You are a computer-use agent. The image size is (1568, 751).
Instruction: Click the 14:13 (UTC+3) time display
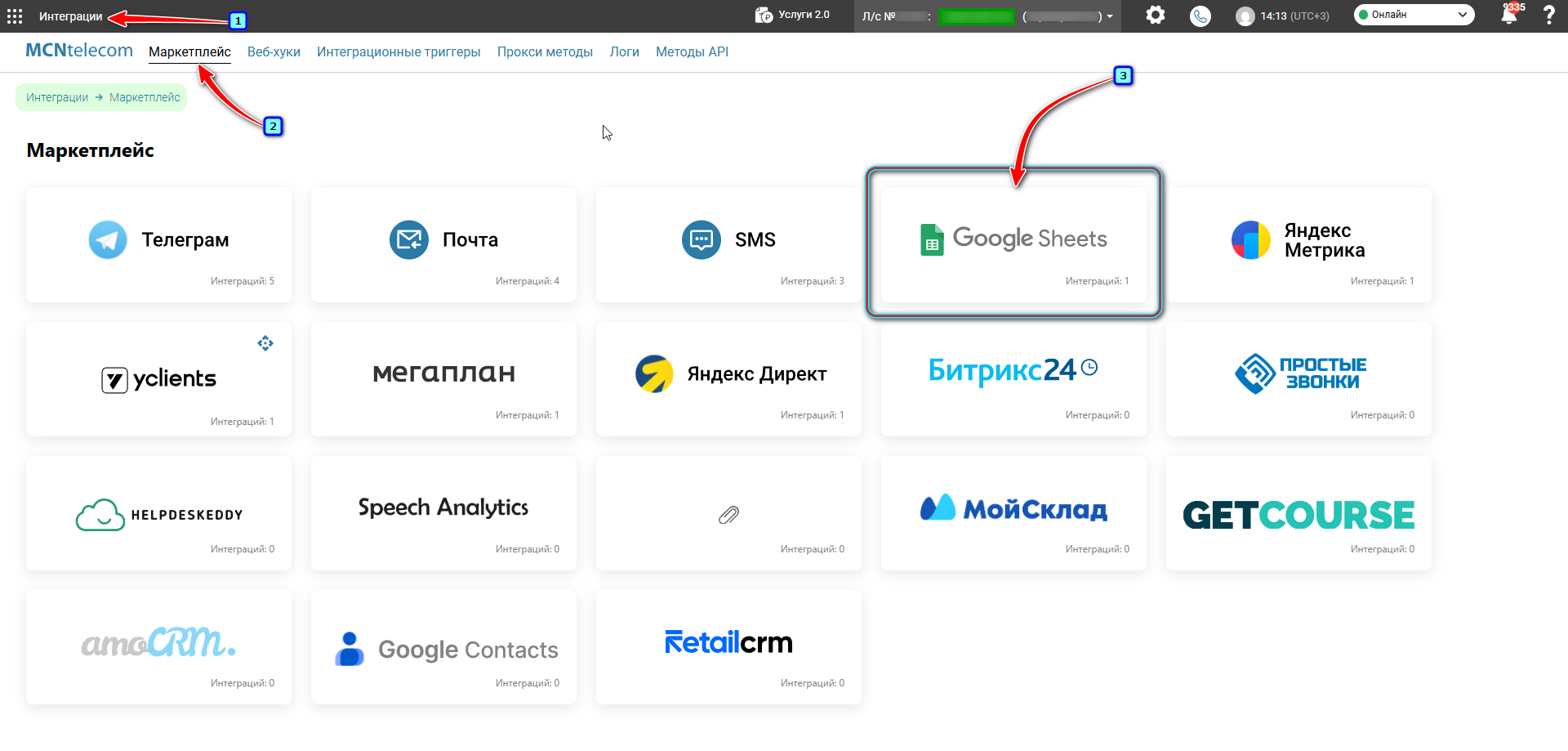(x=1294, y=16)
